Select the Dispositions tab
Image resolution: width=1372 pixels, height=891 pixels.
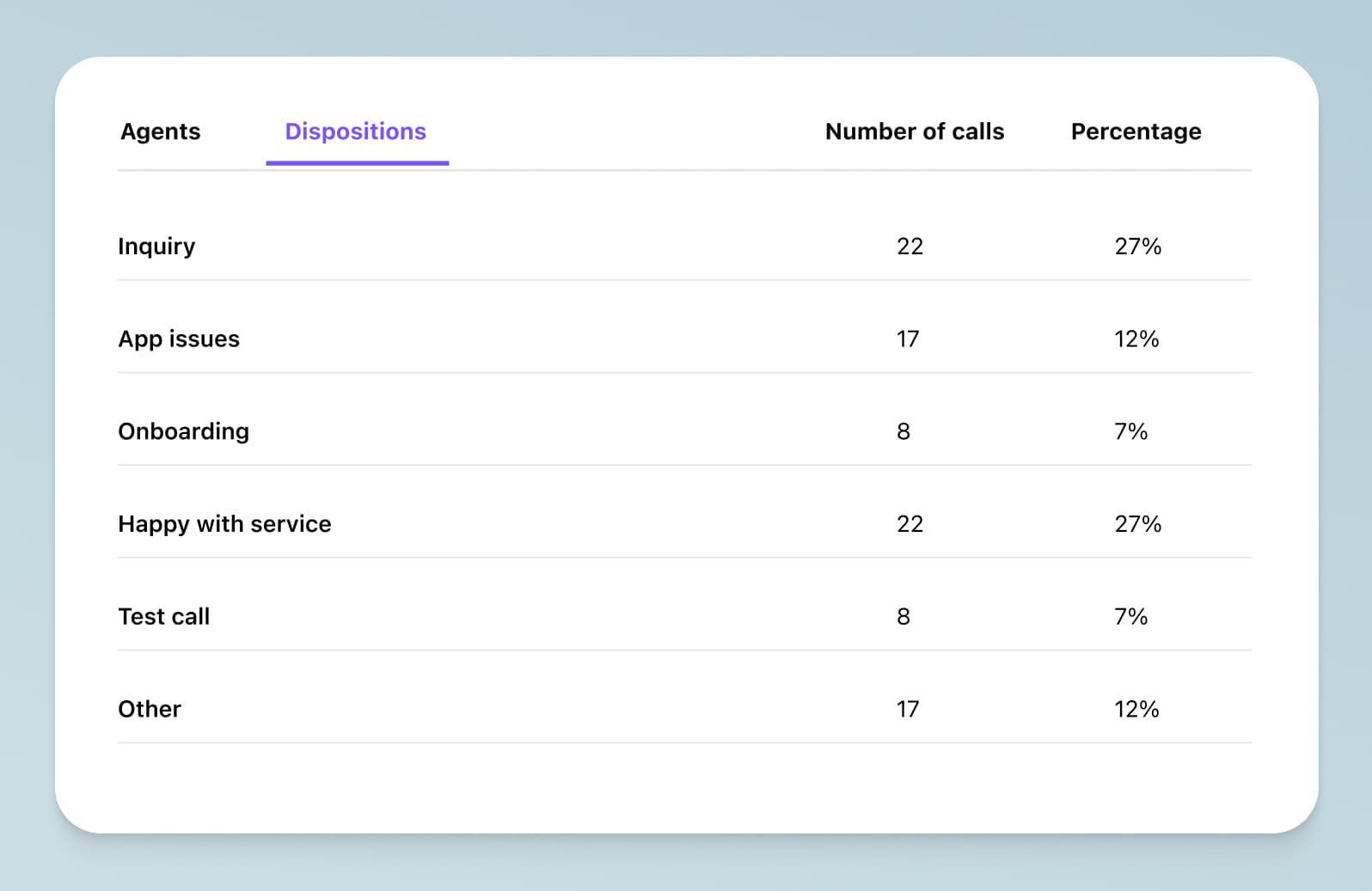tap(355, 131)
